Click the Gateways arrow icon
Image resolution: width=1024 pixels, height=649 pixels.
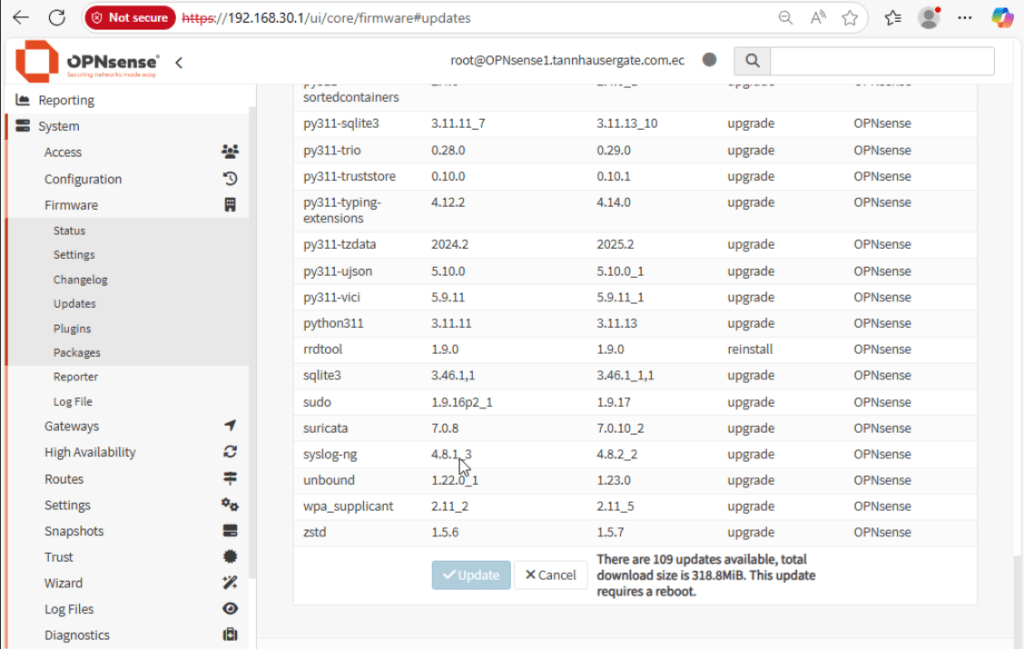click(x=230, y=426)
